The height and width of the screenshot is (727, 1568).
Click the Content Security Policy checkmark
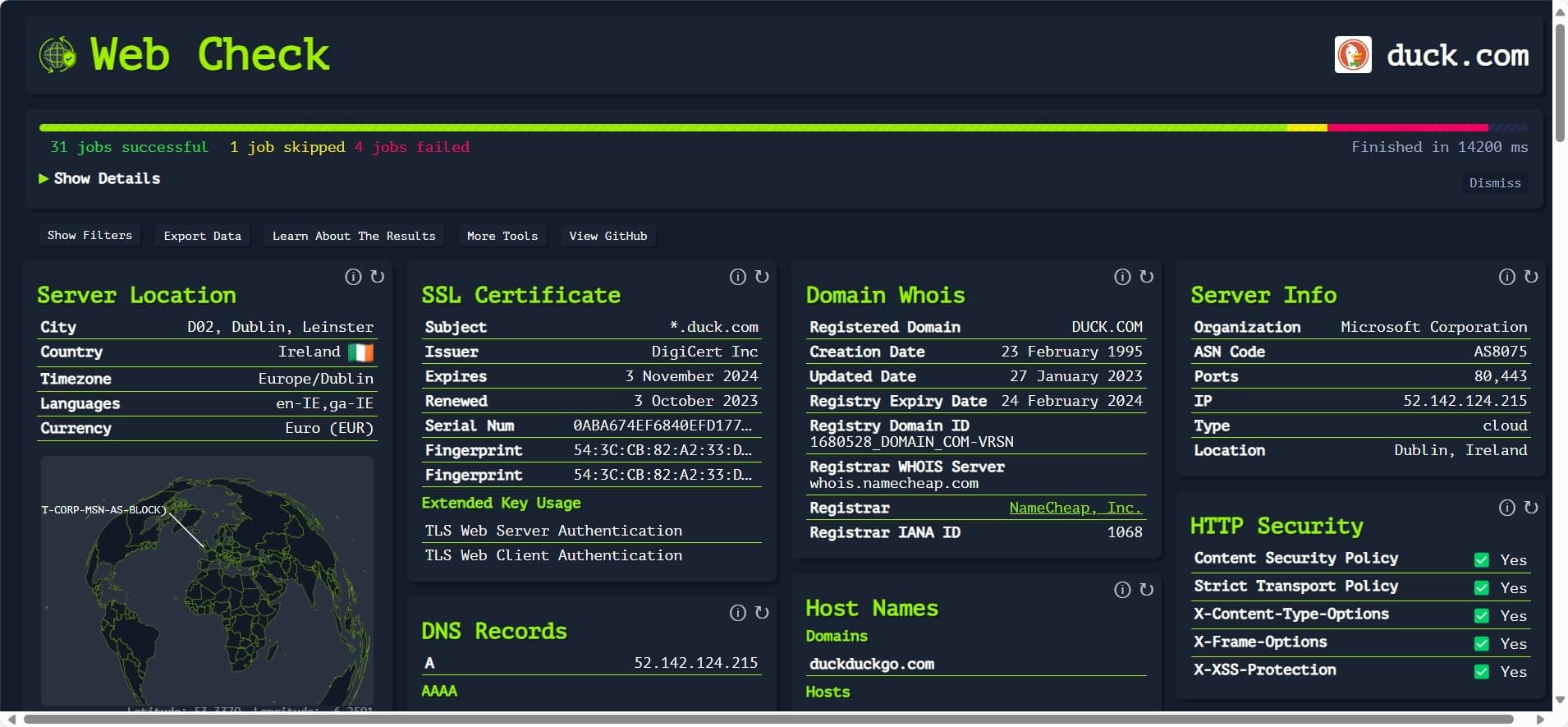point(1482,560)
